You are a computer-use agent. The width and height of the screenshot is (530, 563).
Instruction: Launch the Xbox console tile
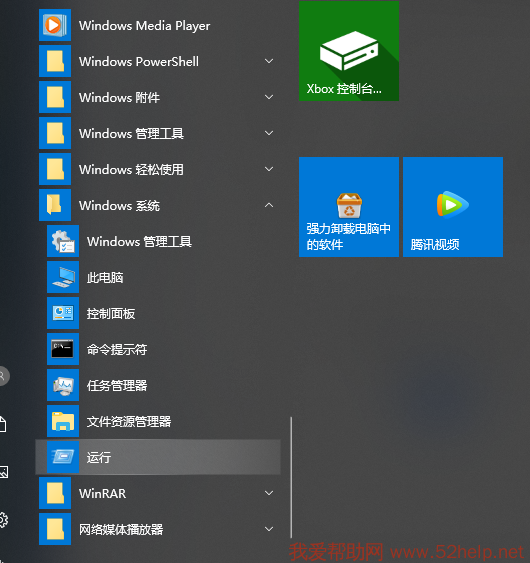click(349, 51)
